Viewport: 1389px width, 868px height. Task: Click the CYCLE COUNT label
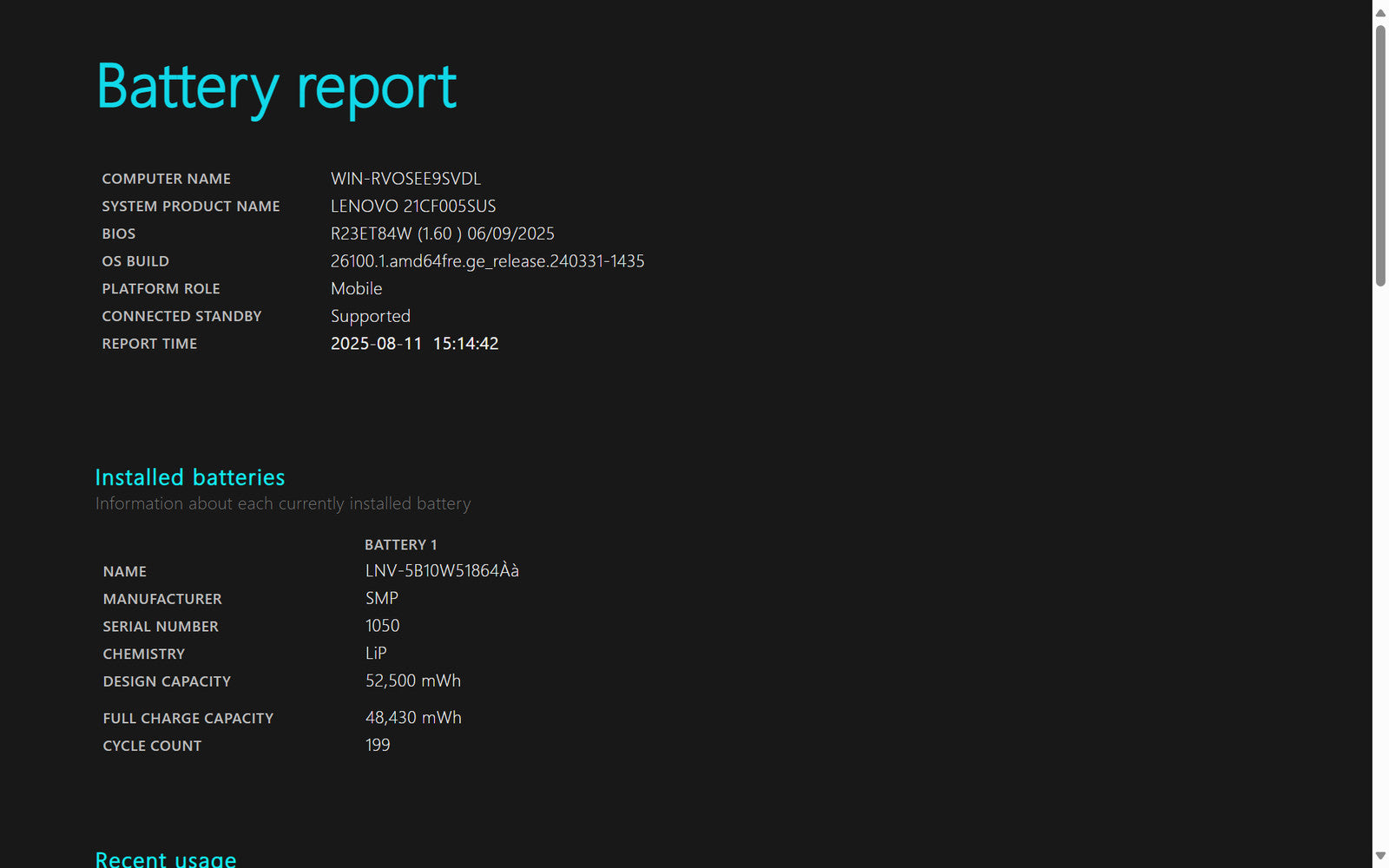(152, 746)
